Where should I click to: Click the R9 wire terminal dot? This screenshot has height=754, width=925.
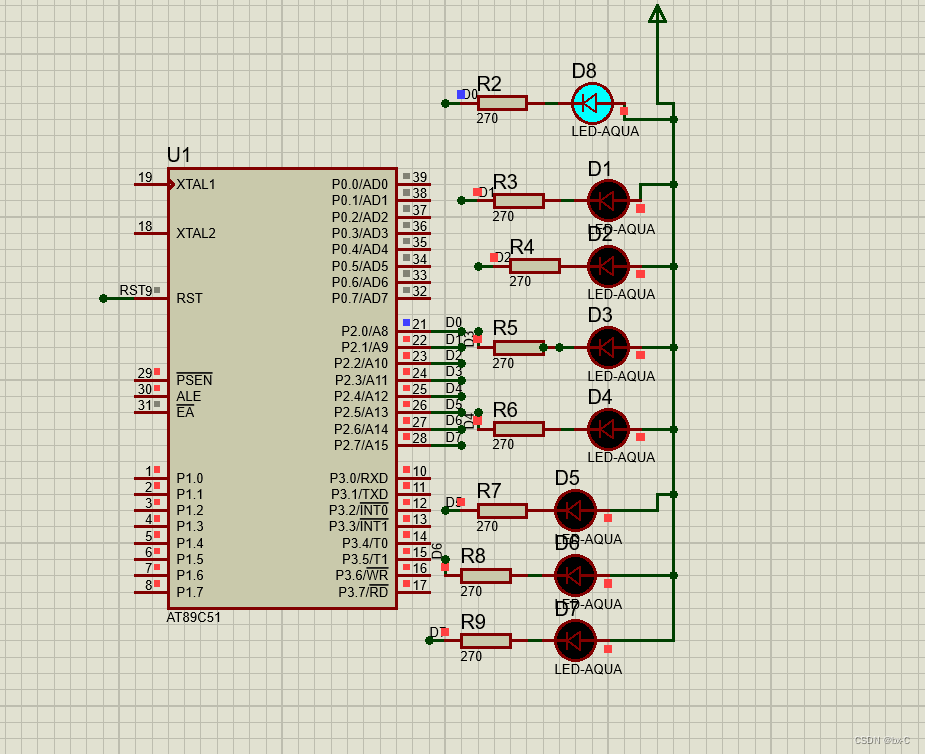click(429, 640)
